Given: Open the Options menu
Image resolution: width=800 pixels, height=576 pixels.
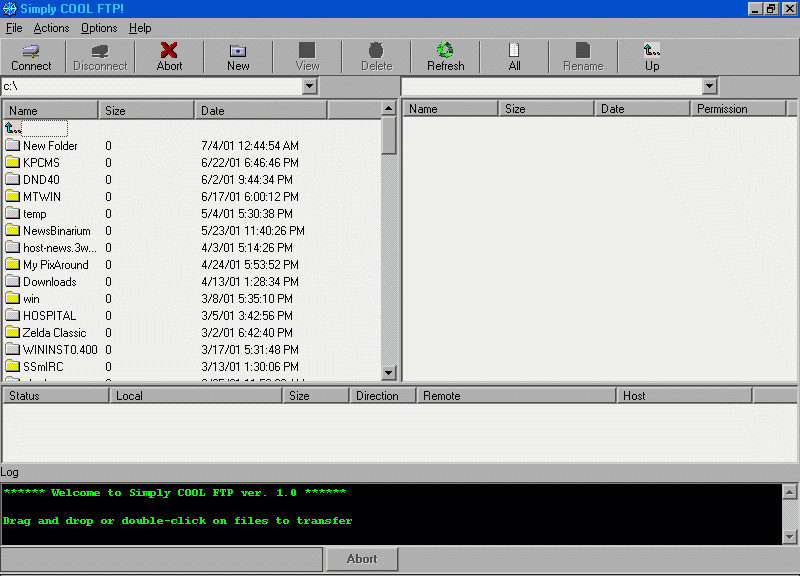Looking at the screenshot, I should (x=99, y=28).
